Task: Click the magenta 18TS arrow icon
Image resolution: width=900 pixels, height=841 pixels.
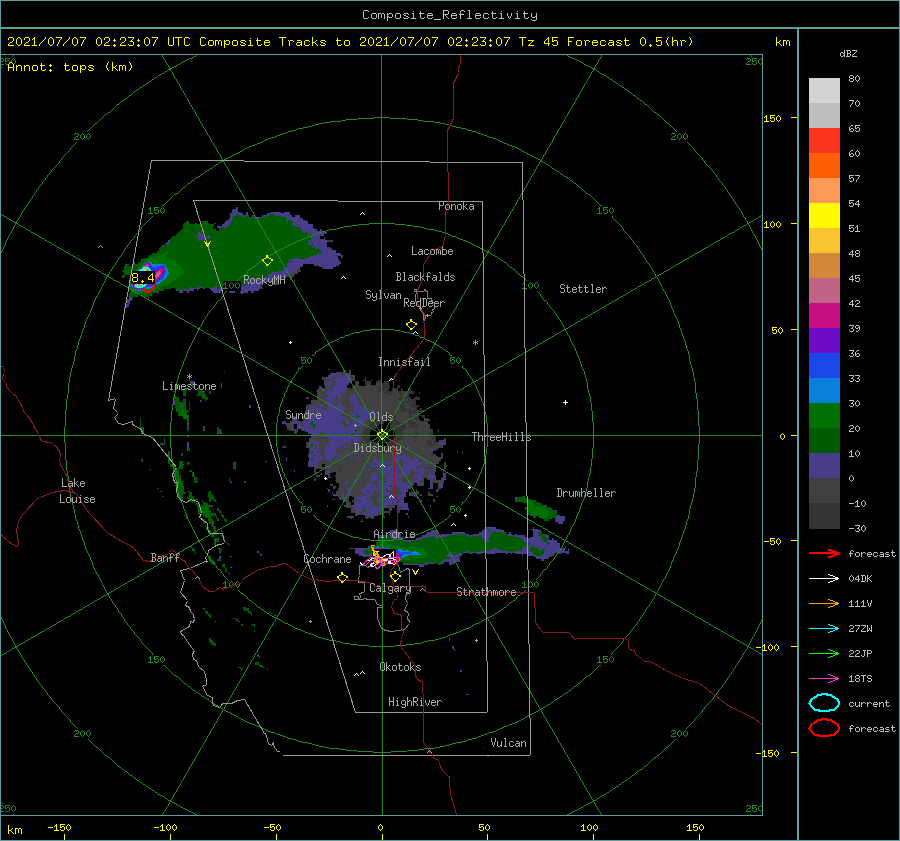Action: coord(824,679)
